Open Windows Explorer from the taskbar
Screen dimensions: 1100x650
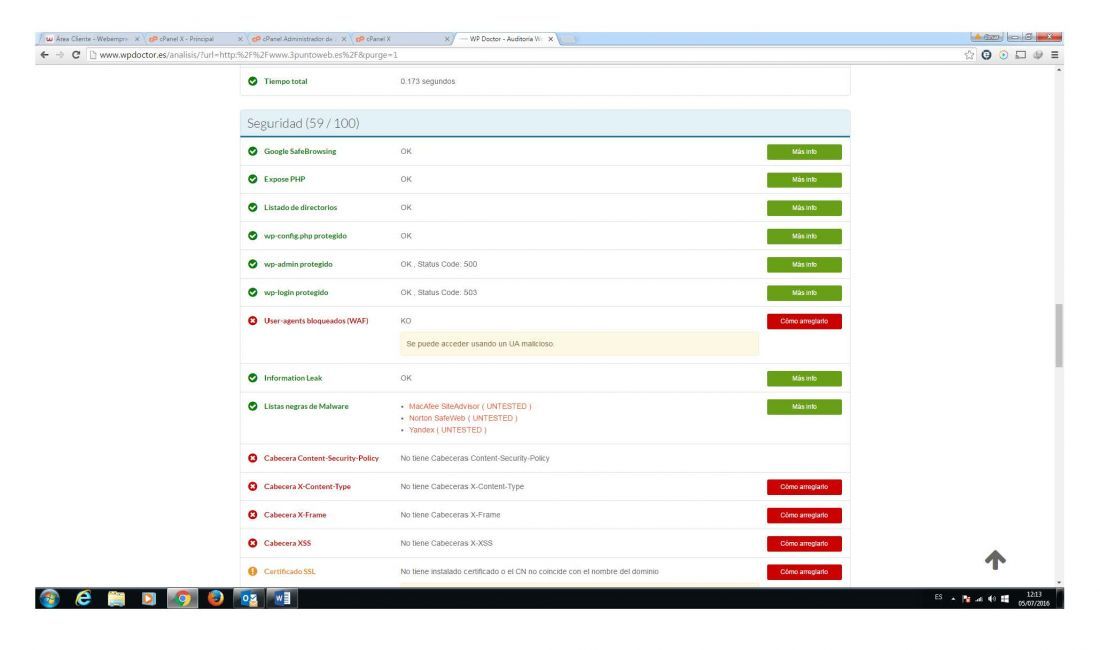click(116, 598)
